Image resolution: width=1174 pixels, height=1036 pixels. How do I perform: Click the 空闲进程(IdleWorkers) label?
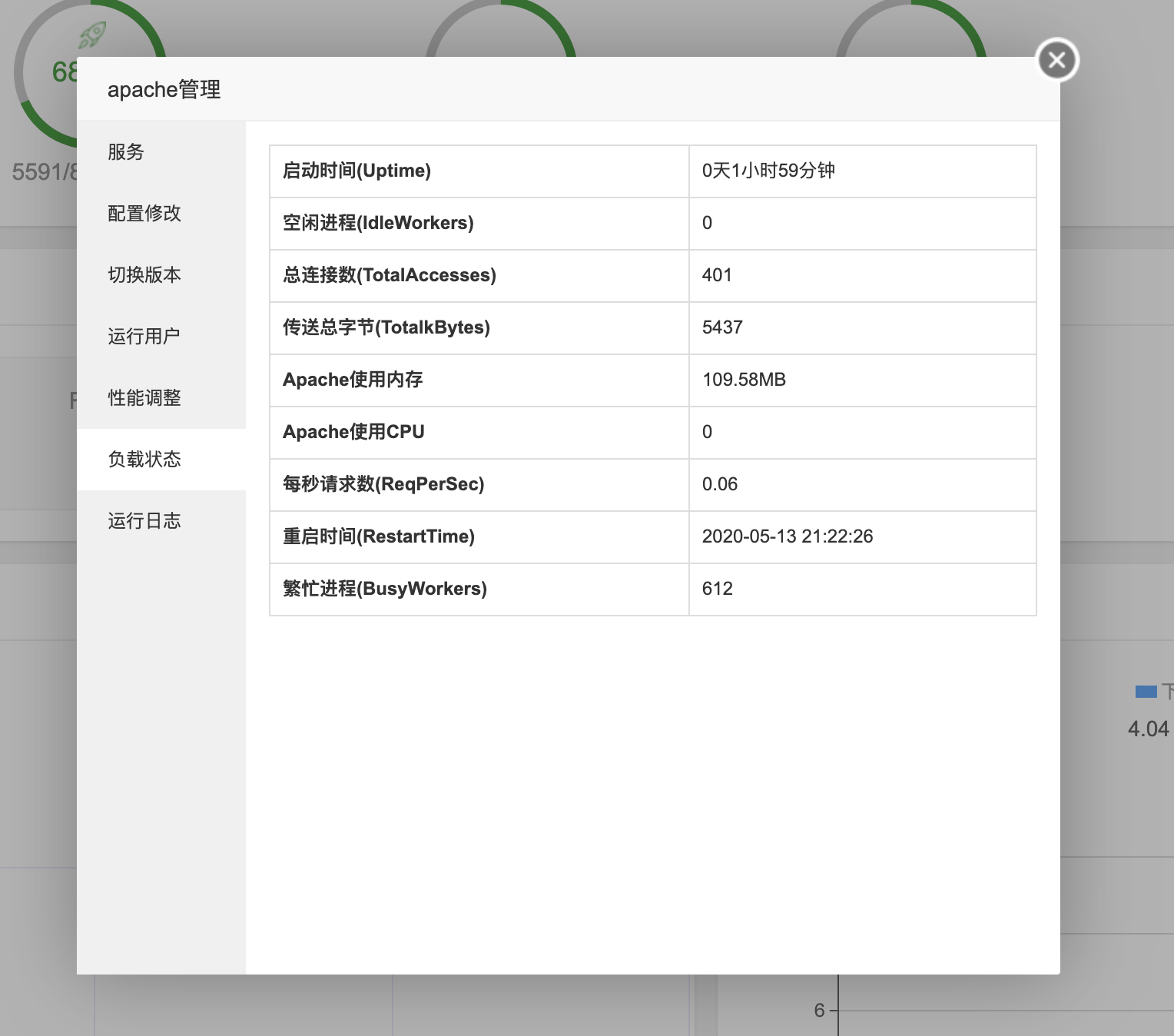(378, 223)
